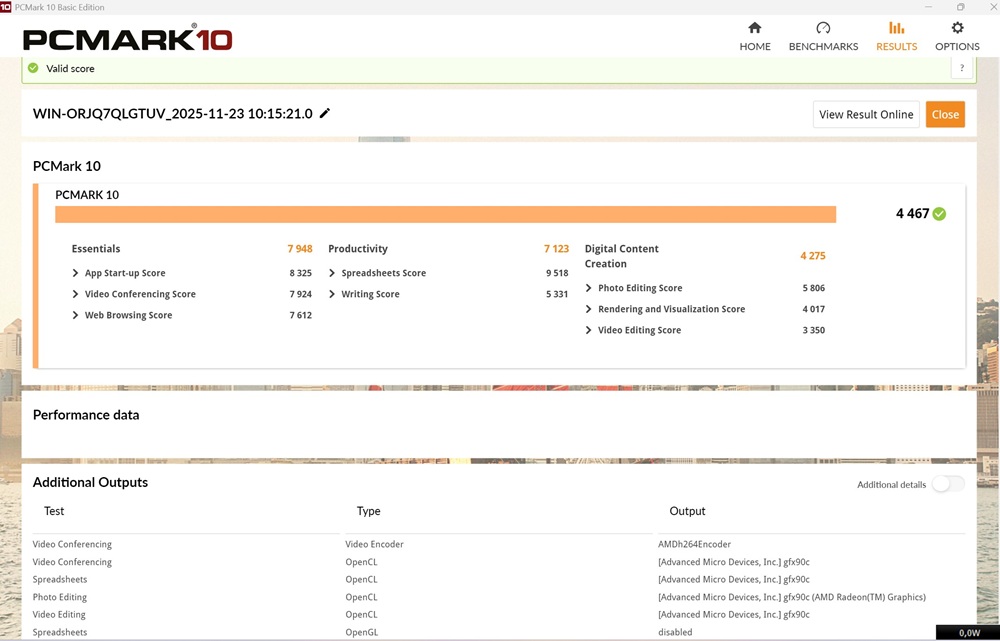Click the green check next to 4 467

point(939,213)
